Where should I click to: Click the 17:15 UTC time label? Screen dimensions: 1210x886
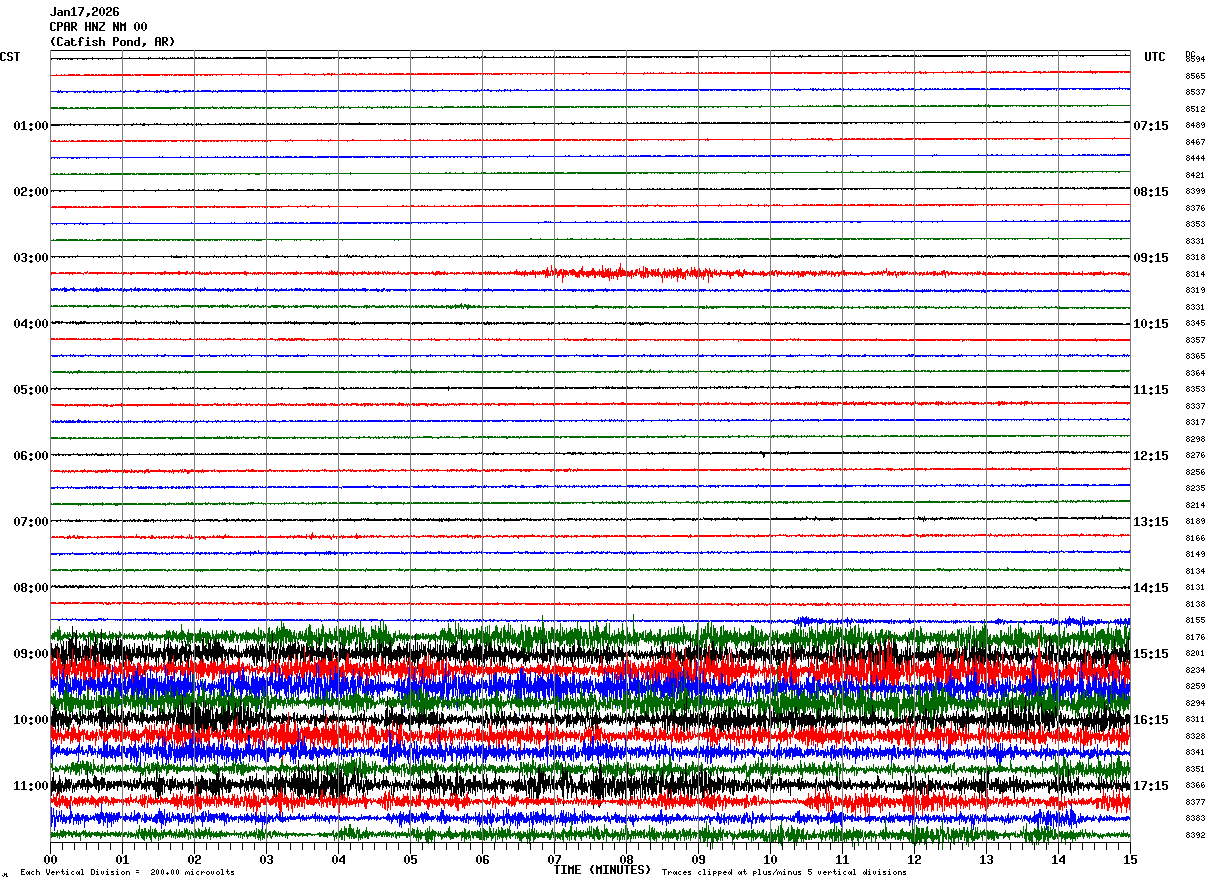[1151, 786]
